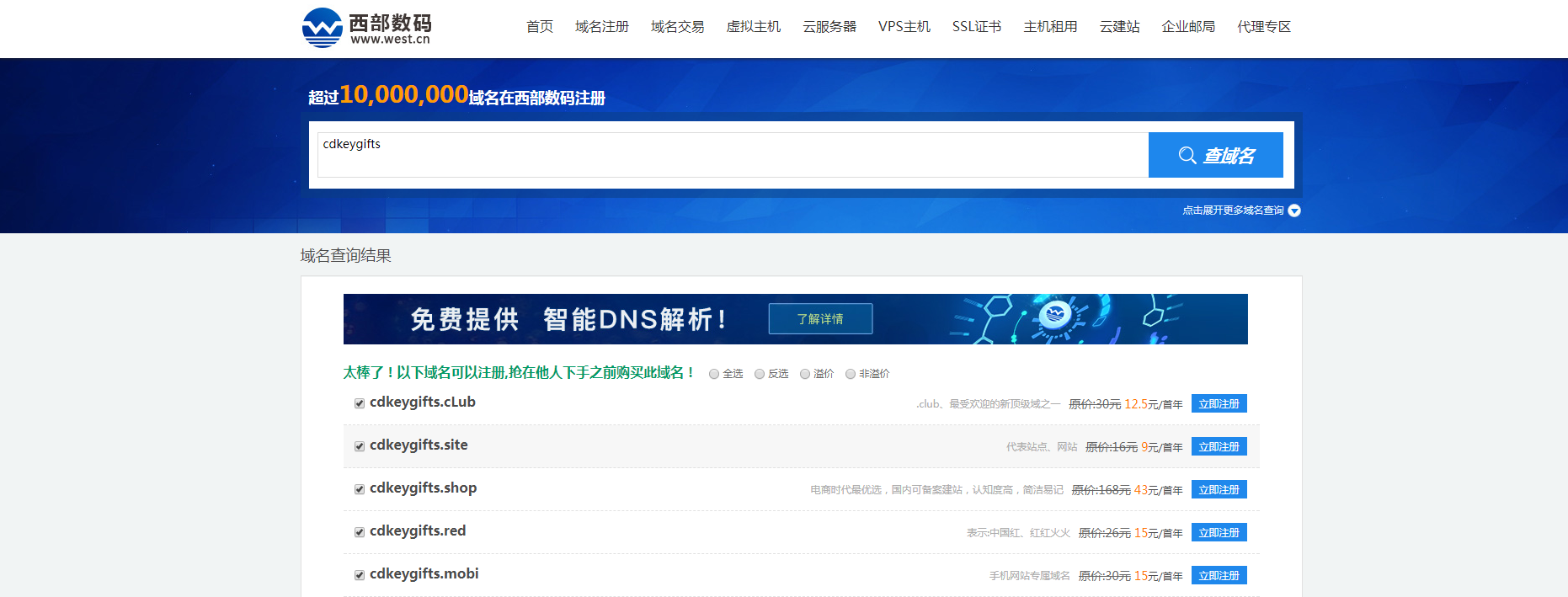Open the 域名交易 menu item
The image size is (1568, 597).
[x=678, y=27]
